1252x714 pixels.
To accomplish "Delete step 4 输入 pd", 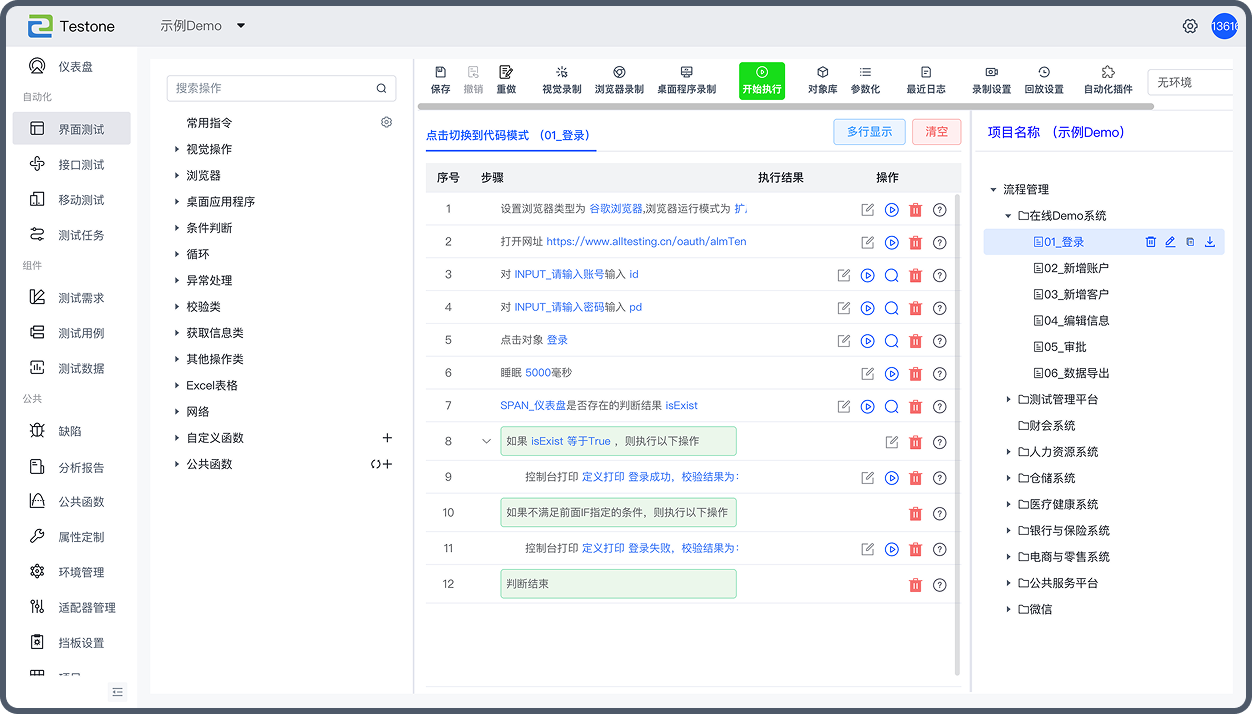I will [915, 308].
